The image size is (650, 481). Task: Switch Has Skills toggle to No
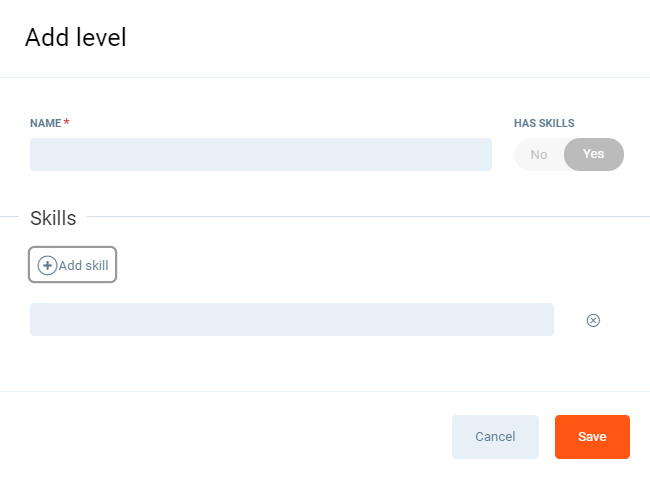coord(539,155)
